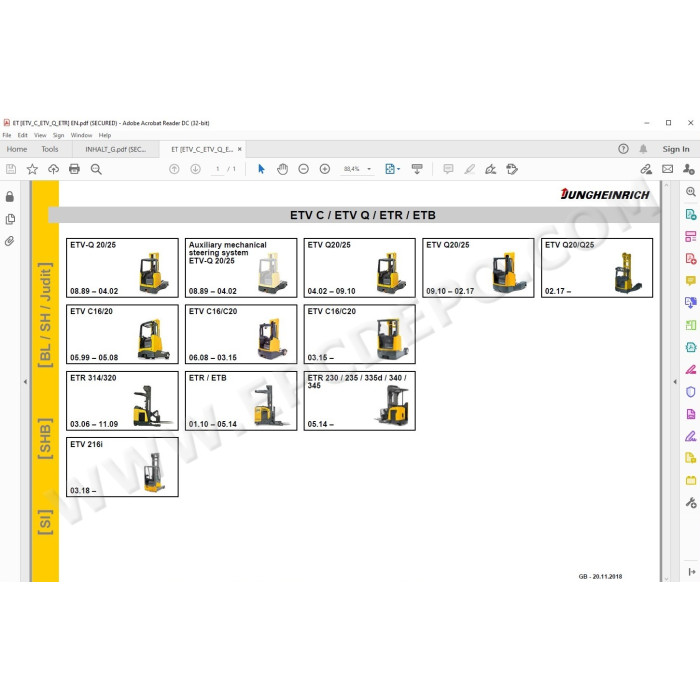Open the ETV-Q 20/25 08.89 – 04.02 card

(x=122, y=268)
